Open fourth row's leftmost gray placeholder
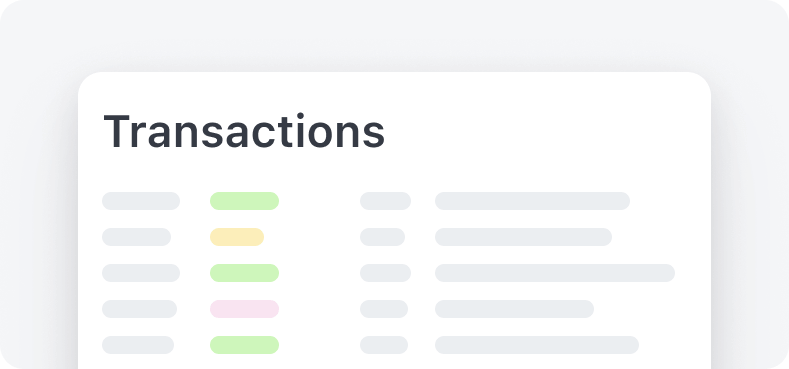This screenshot has height=369, width=789. (139, 309)
